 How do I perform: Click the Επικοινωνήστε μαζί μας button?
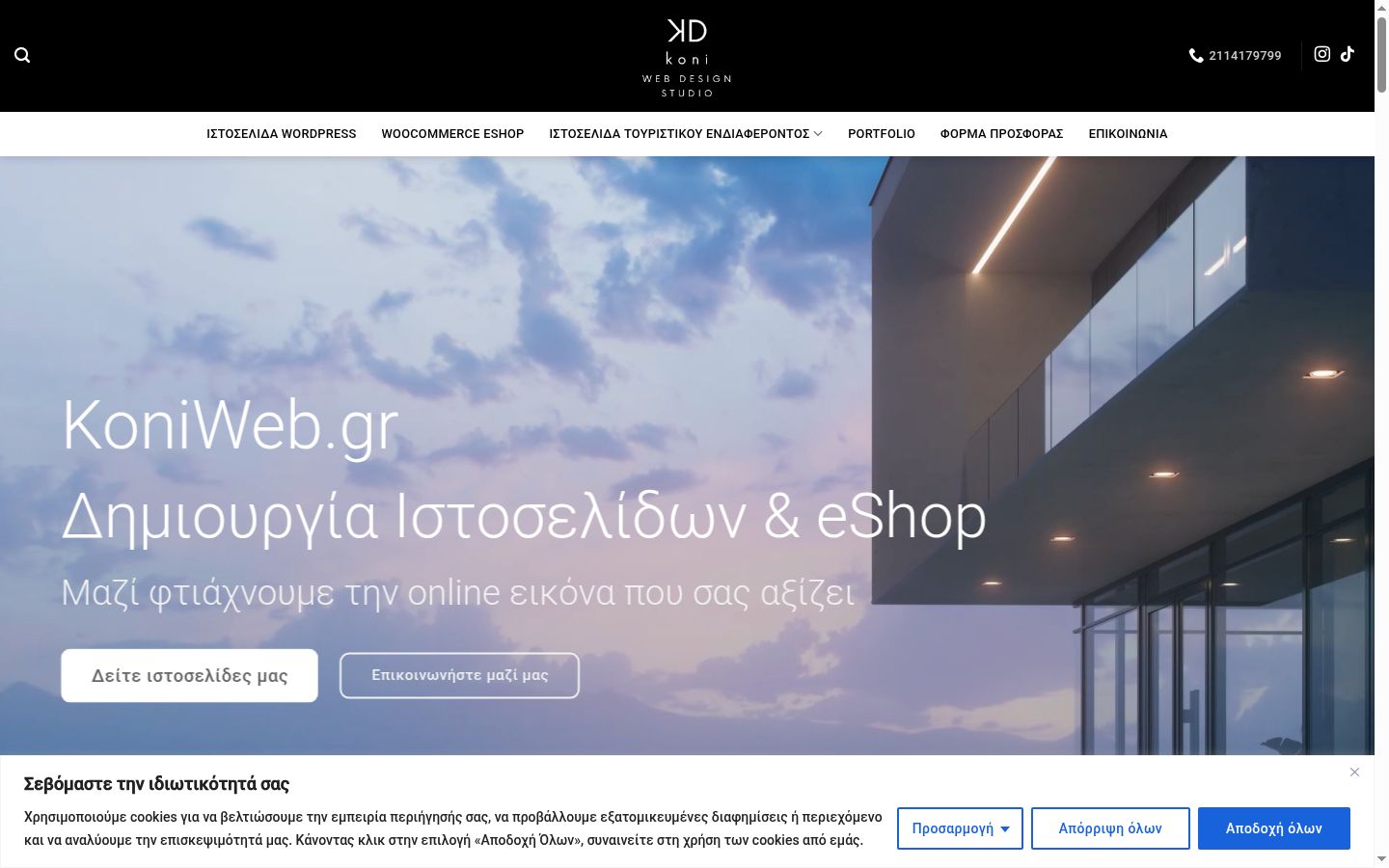click(x=459, y=675)
